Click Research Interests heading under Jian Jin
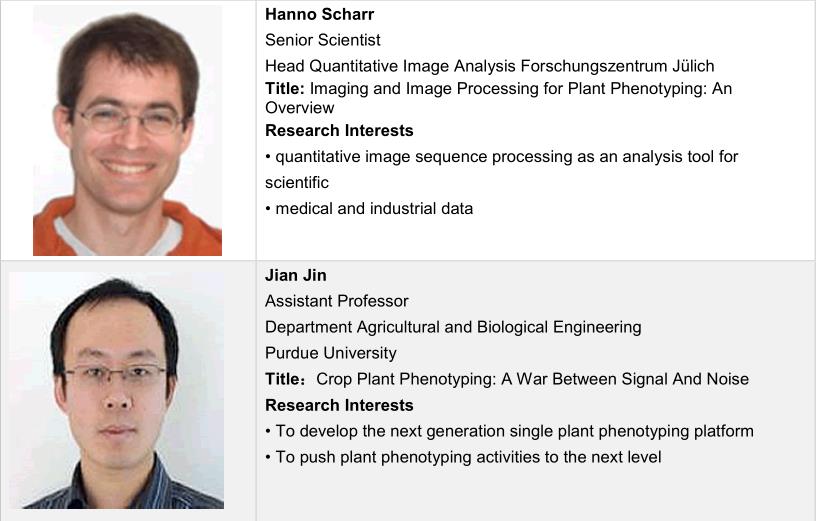Viewport: 817px width, 521px height. point(339,405)
